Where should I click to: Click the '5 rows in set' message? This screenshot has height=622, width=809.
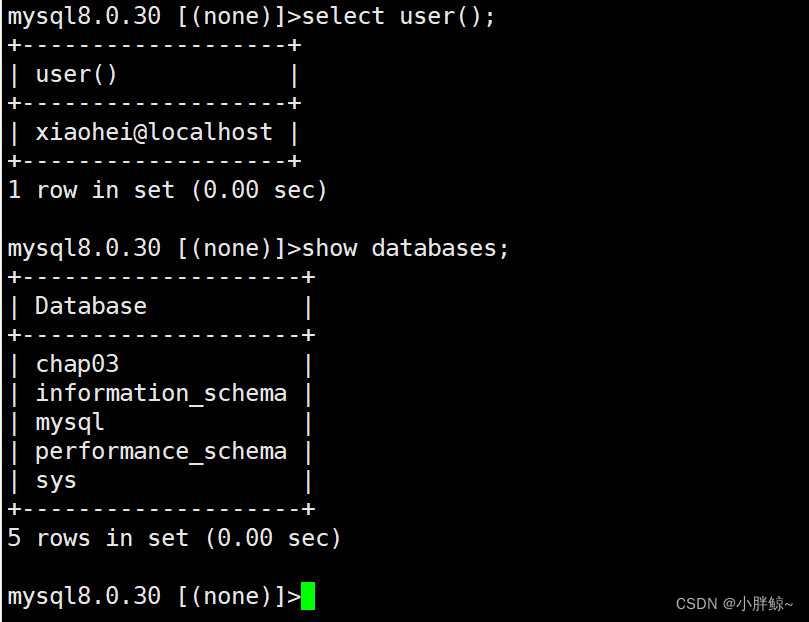coord(98,538)
